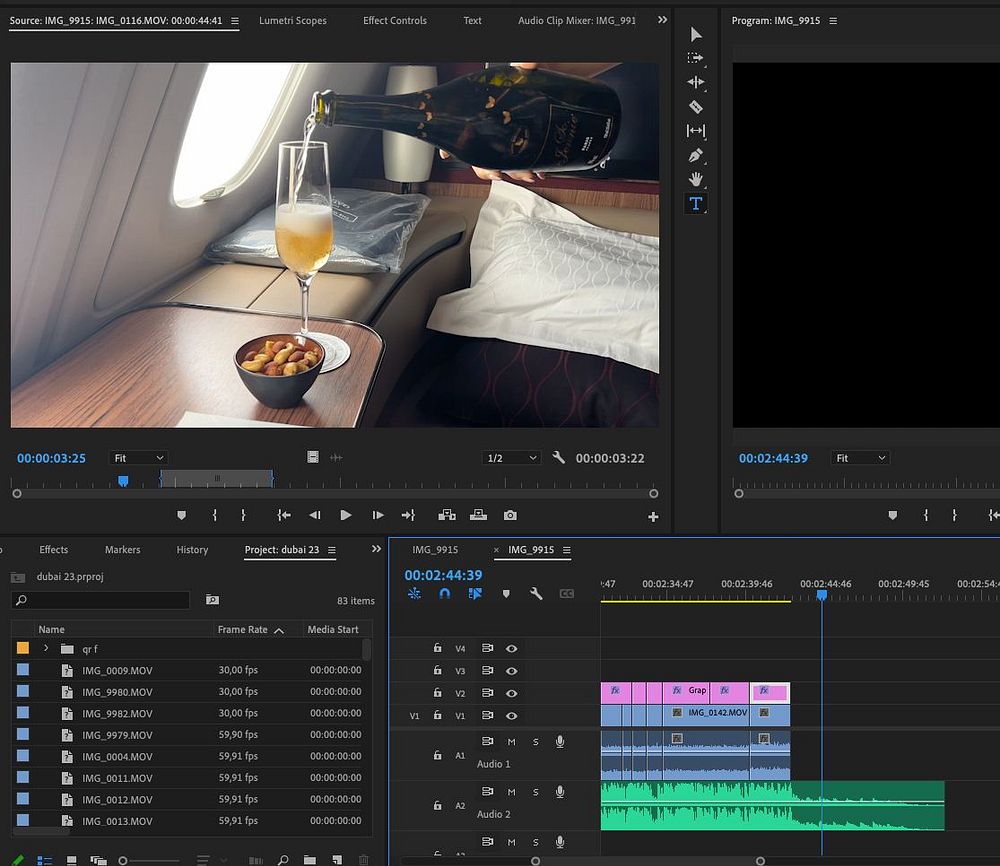This screenshot has height=866, width=1000.
Task: Open Source monitor settings wrench
Action: (559, 458)
